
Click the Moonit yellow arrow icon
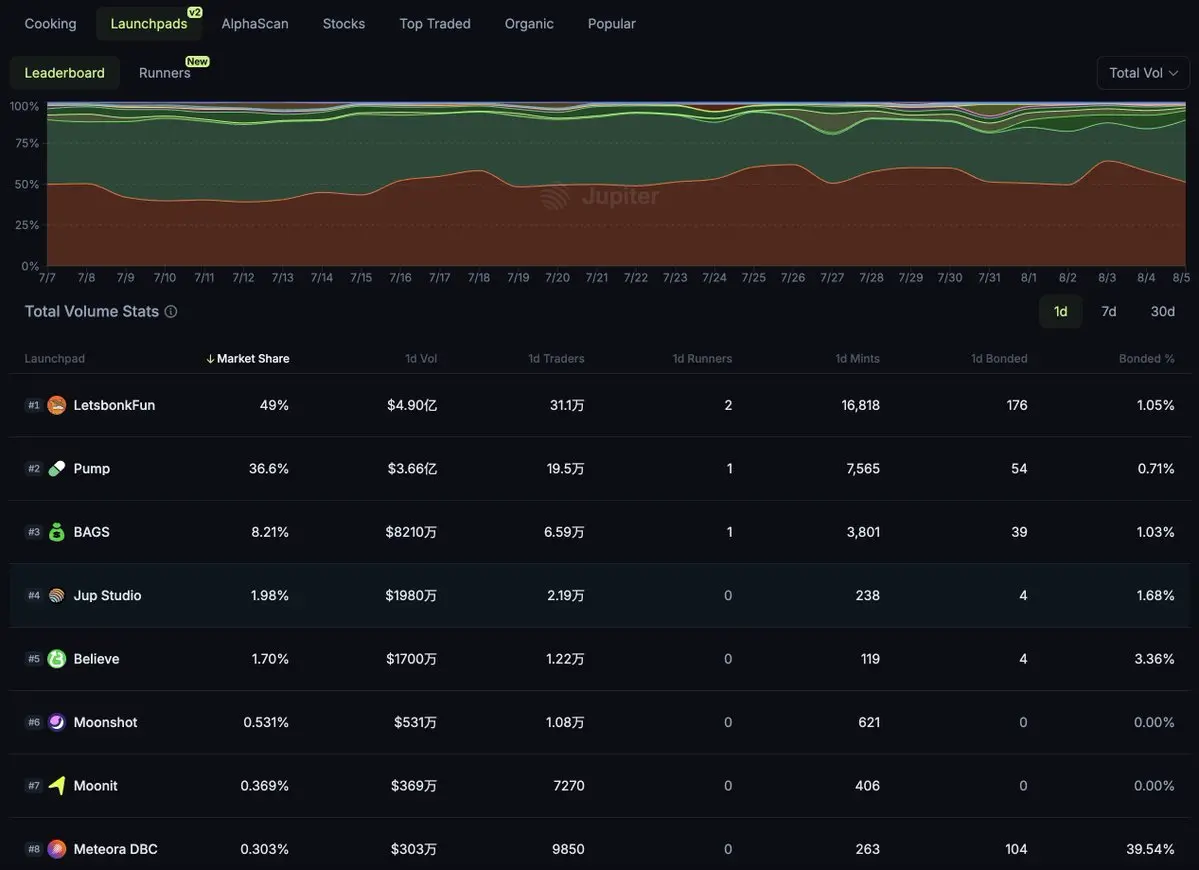(57, 786)
